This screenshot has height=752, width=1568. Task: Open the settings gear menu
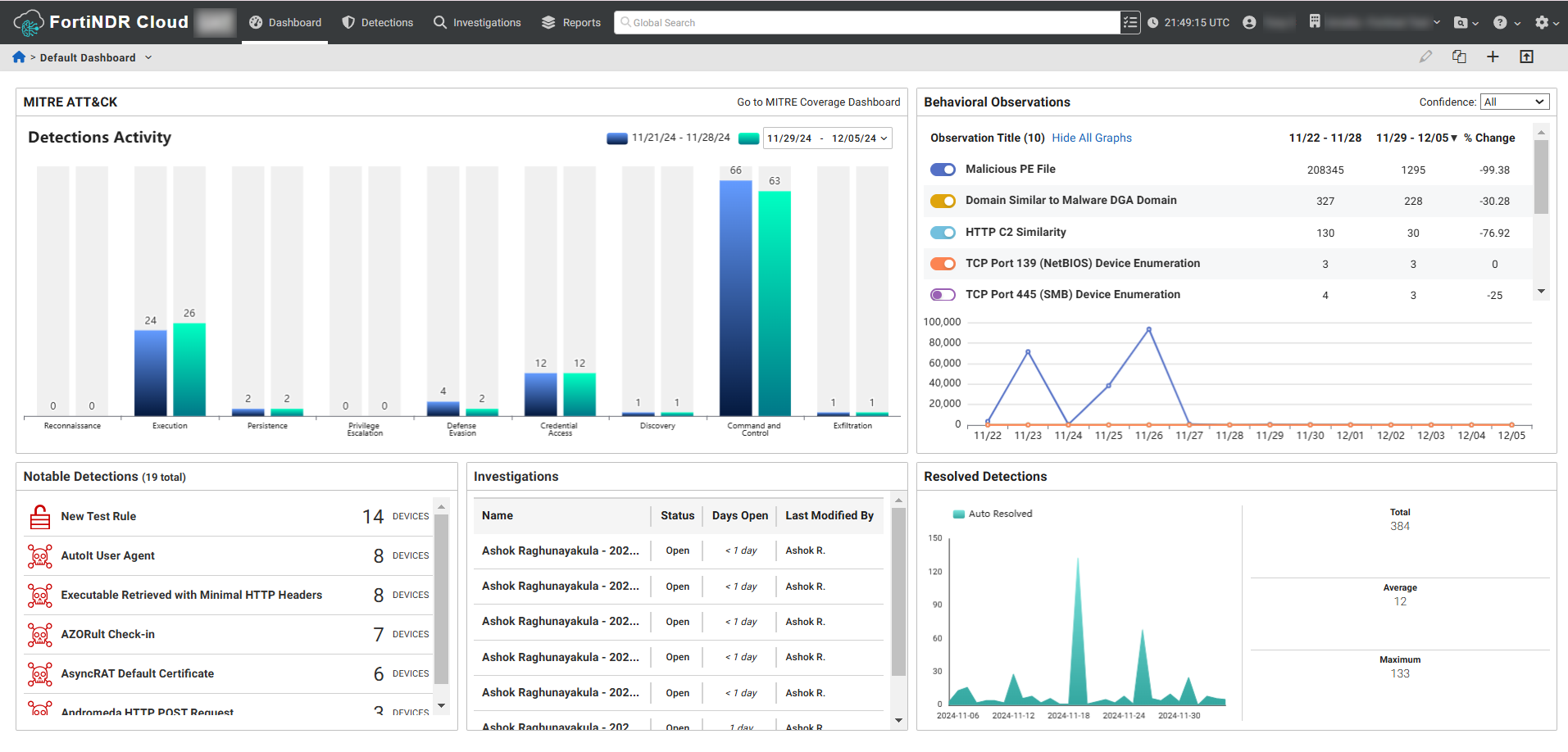pos(1546,23)
